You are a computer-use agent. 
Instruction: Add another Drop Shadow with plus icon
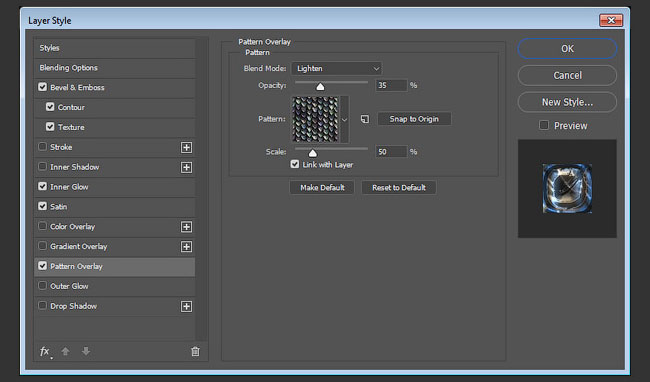(x=187, y=306)
